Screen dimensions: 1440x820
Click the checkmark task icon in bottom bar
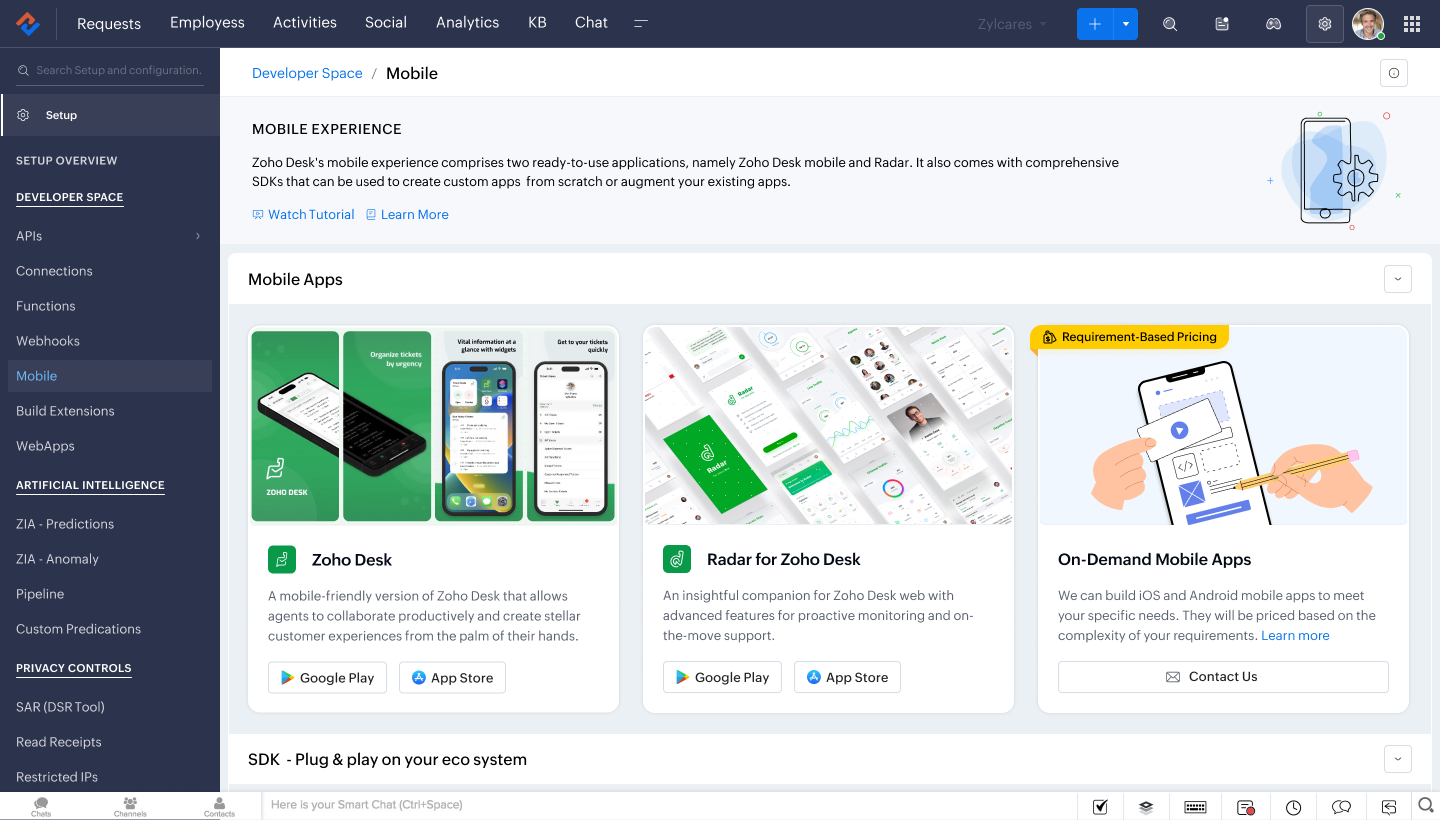click(1100, 806)
